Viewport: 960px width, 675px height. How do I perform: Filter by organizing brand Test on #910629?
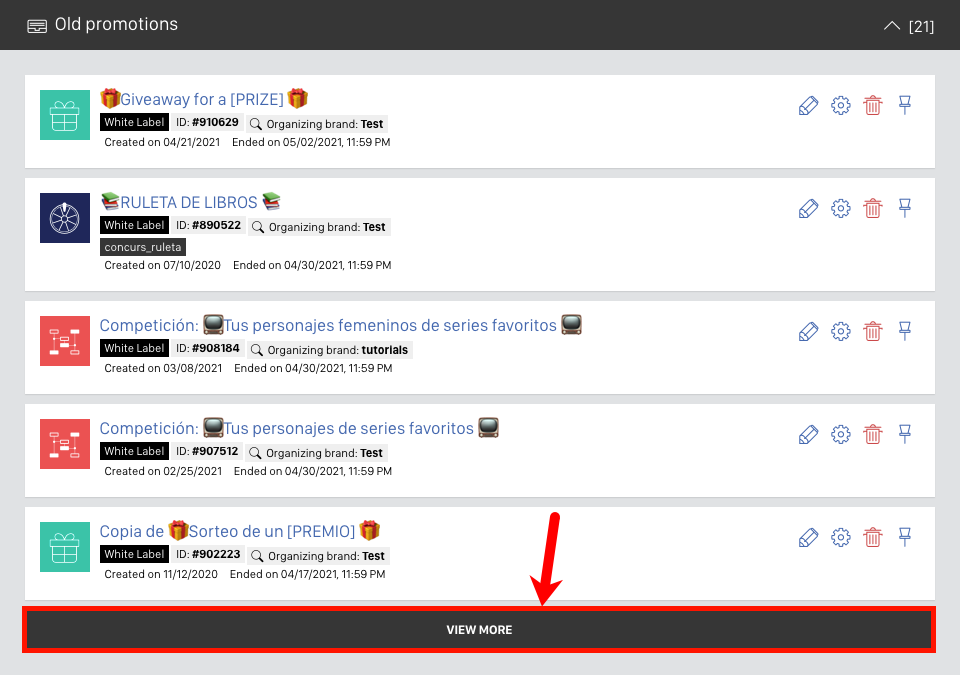[317, 124]
